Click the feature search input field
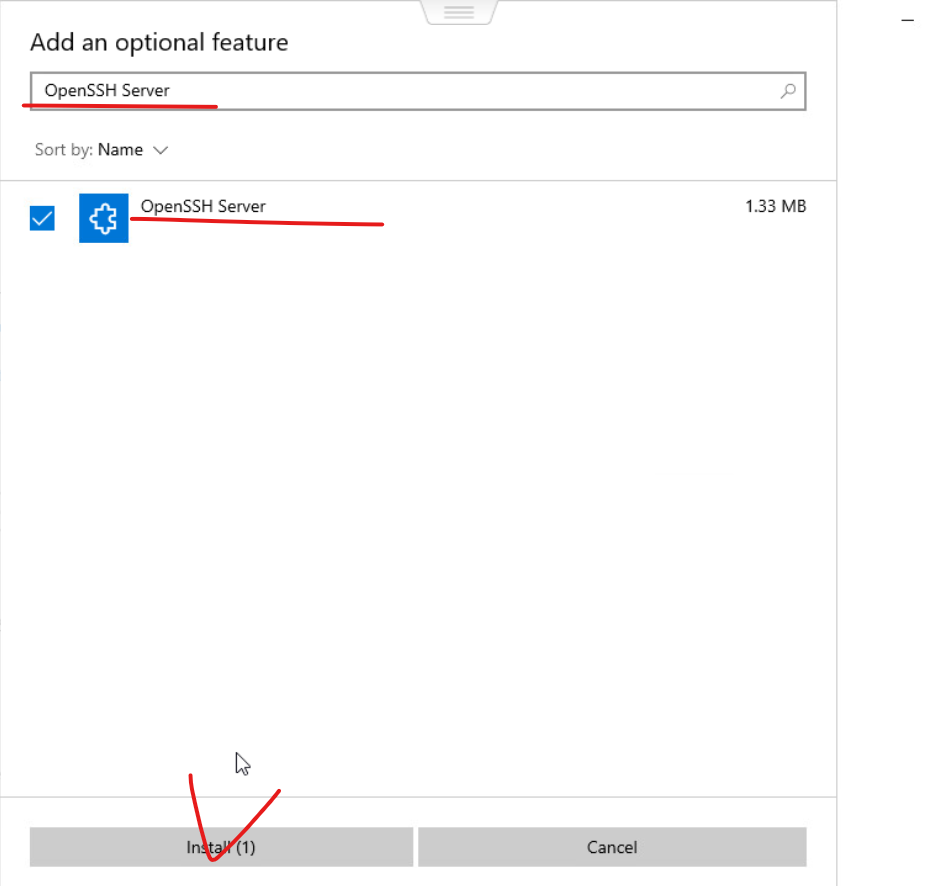Image resolution: width=932 pixels, height=886 pixels. (418, 91)
